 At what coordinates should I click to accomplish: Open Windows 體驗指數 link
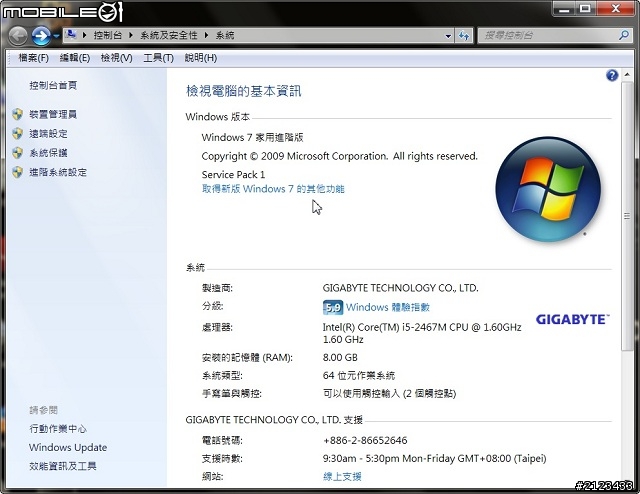pyautogui.click(x=388, y=307)
